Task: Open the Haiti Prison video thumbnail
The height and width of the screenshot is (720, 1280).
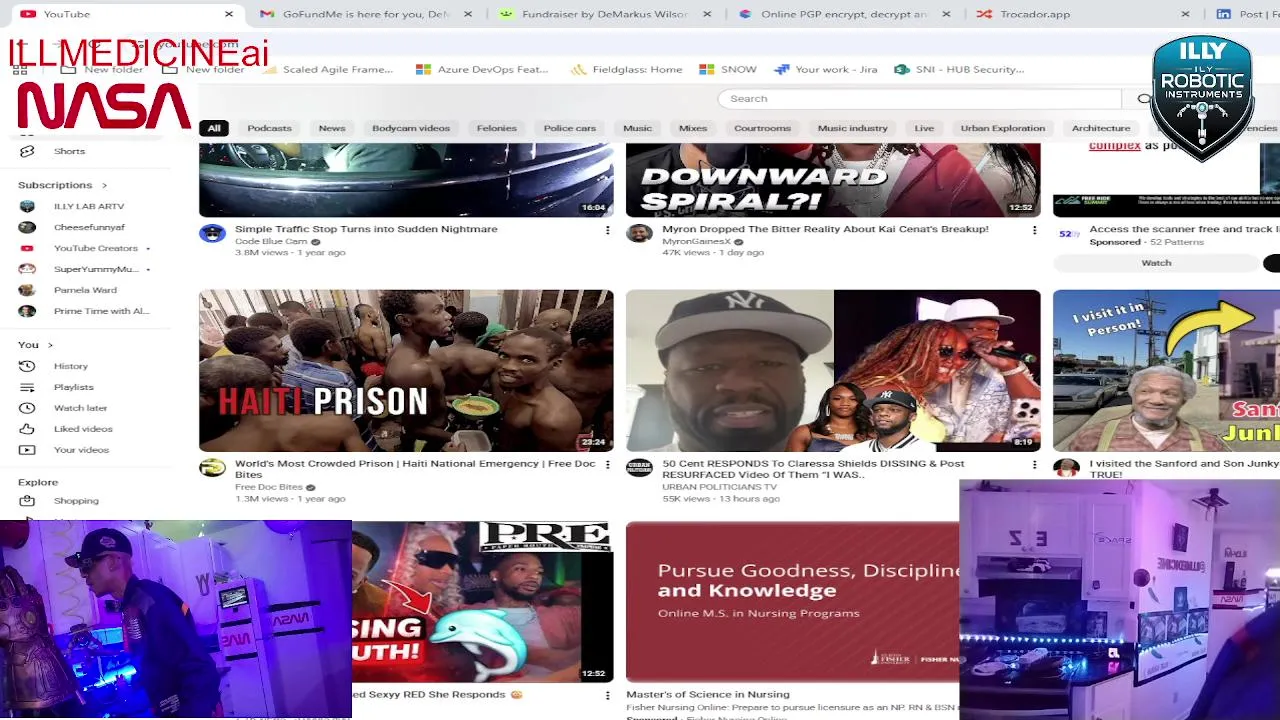Action: pyautogui.click(x=406, y=371)
